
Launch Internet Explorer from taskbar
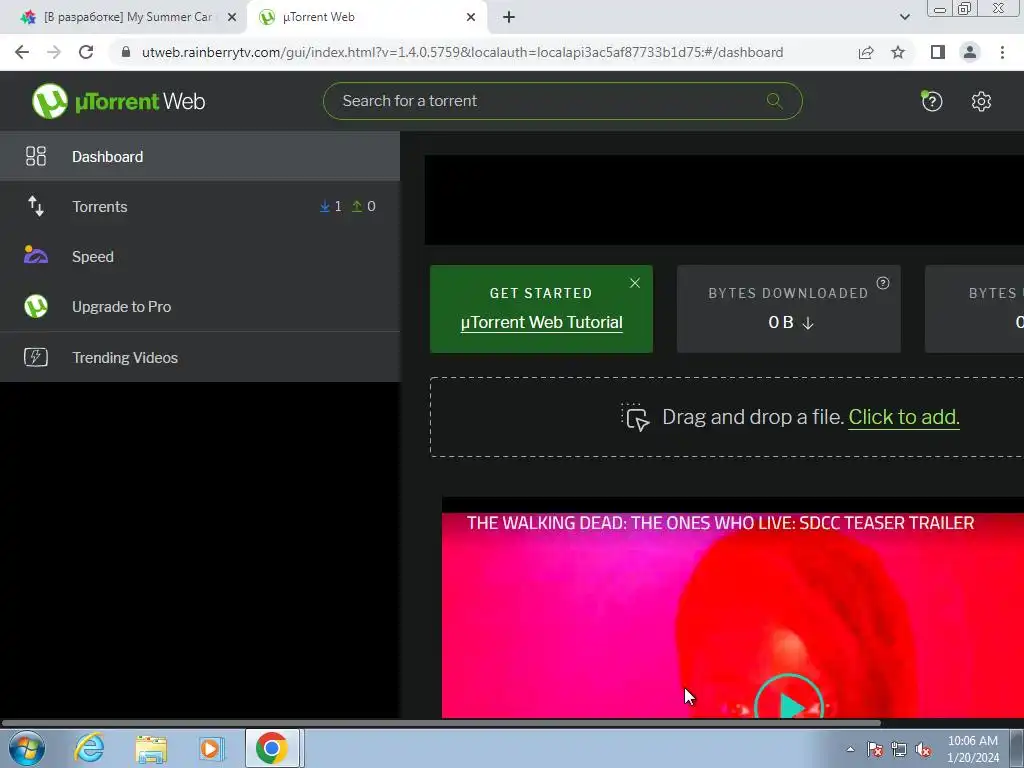point(89,748)
